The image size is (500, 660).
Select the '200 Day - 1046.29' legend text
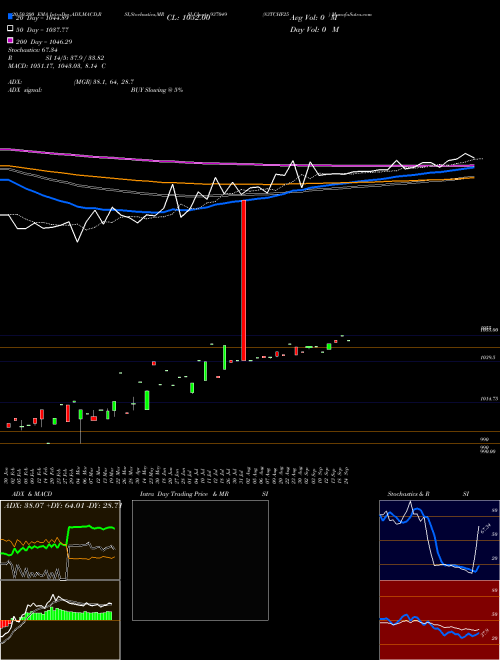click(x=44, y=42)
